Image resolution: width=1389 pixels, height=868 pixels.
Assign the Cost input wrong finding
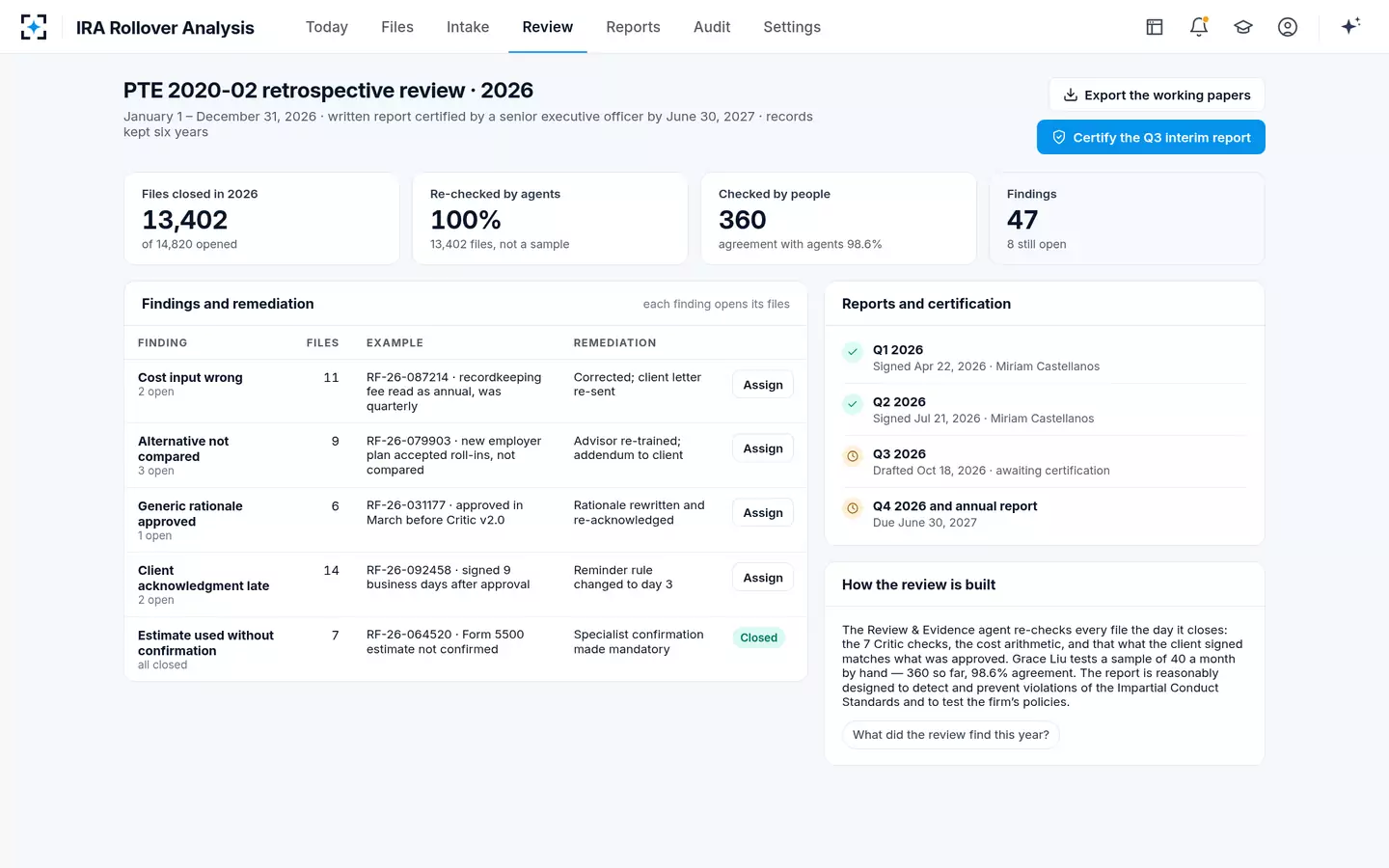point(763,385)
